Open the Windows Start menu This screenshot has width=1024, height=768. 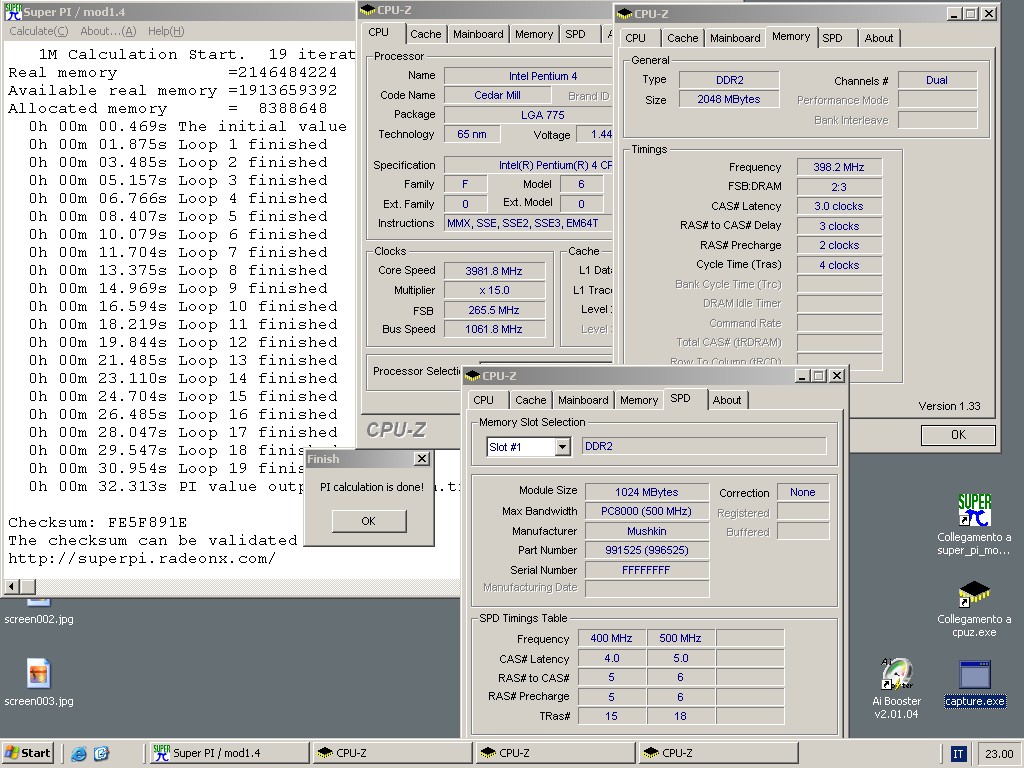[27, 753]
